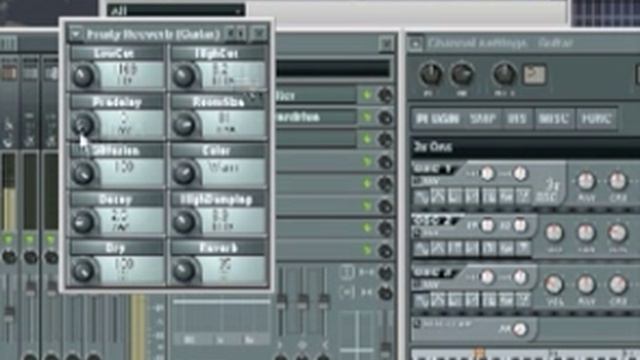
Task: Open the All dropdown at the top
Action: pyautogui.click(x=176, y=10)
